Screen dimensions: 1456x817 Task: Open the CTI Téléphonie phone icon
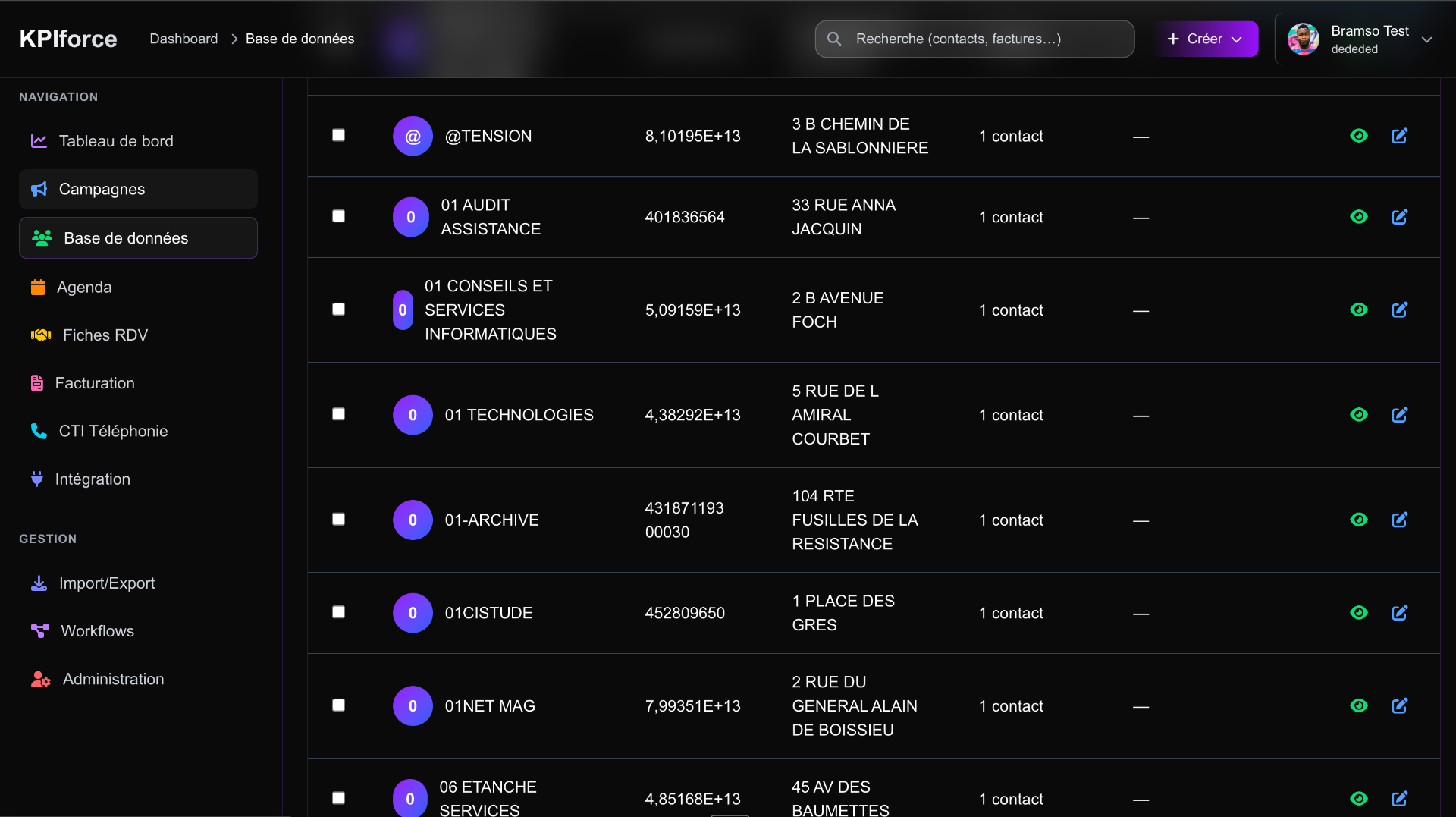click(x=39, y=431)
